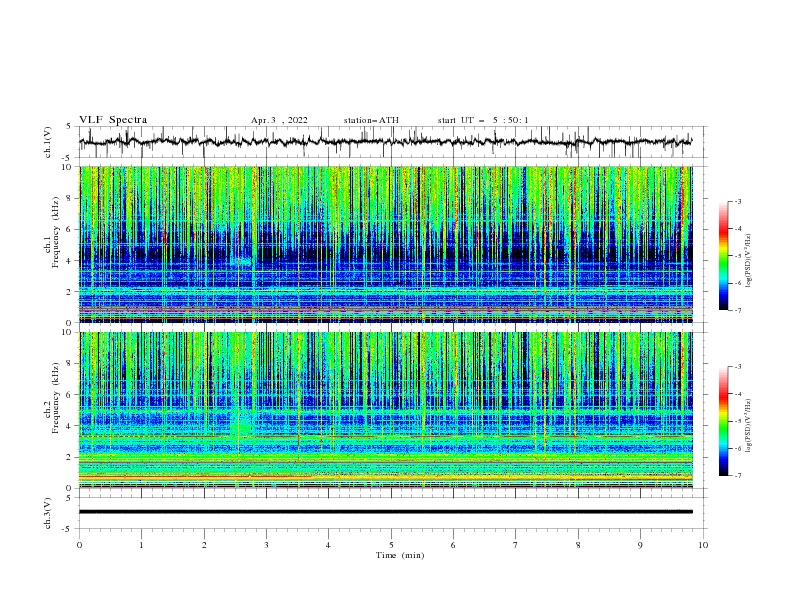This screenshot has width=792, height=612.
Task: Click the "-5" label on ch.1 color bar
Action: point(737,256)
